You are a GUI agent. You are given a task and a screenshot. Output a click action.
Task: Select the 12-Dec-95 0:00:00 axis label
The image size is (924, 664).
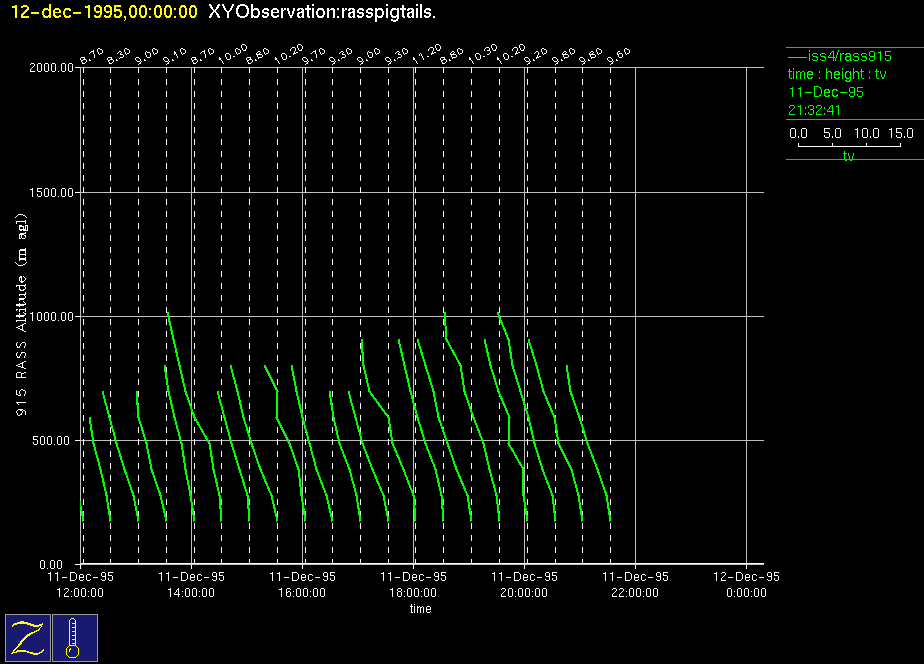tap(746, 584)
